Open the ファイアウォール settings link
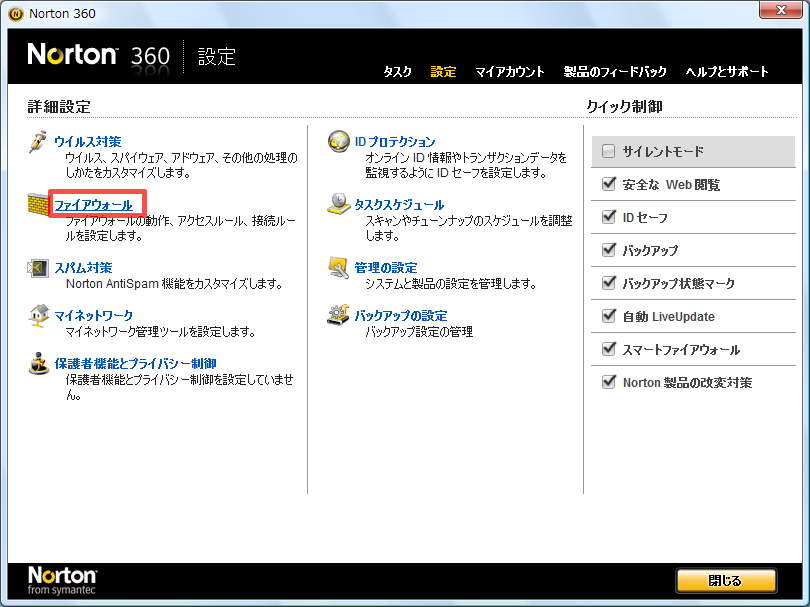 [93, 205]
